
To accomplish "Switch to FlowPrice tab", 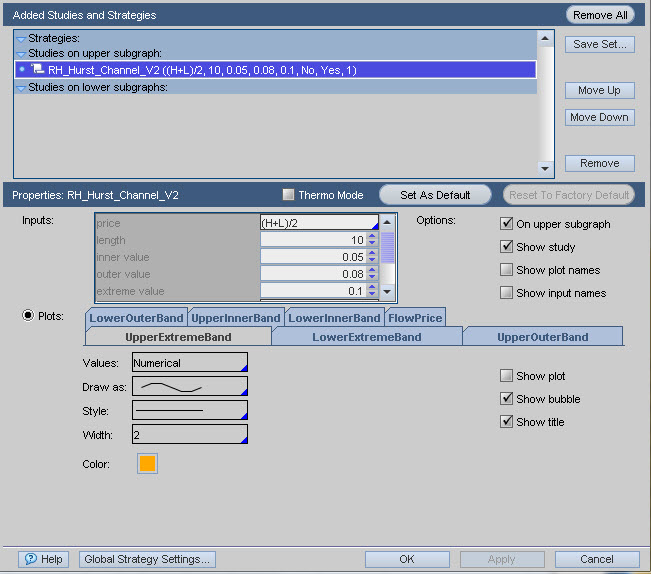I will pyautogui.click(x=415, y=318).
